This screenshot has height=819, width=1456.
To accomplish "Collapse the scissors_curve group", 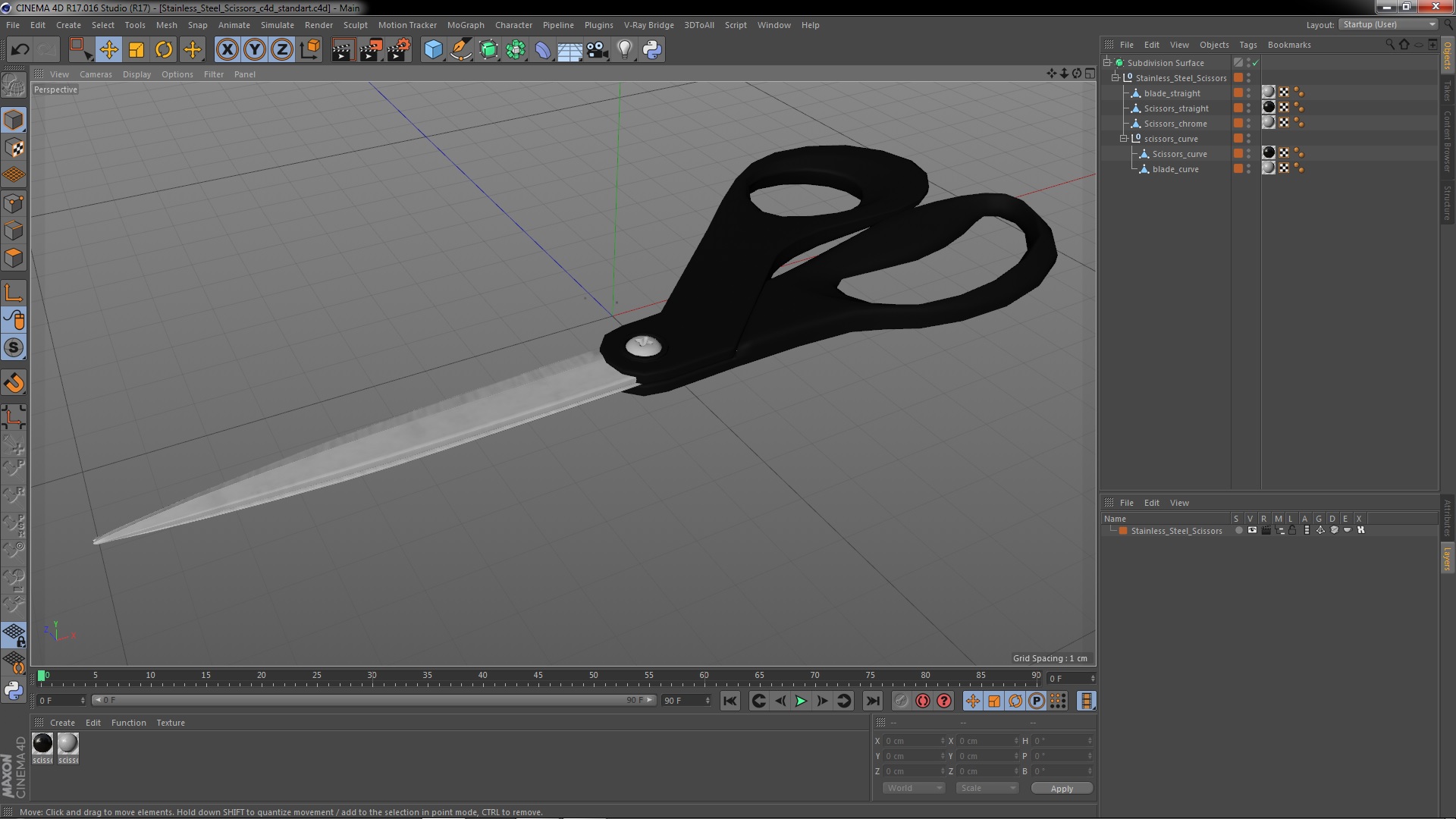I will [x=1125, y=139].
